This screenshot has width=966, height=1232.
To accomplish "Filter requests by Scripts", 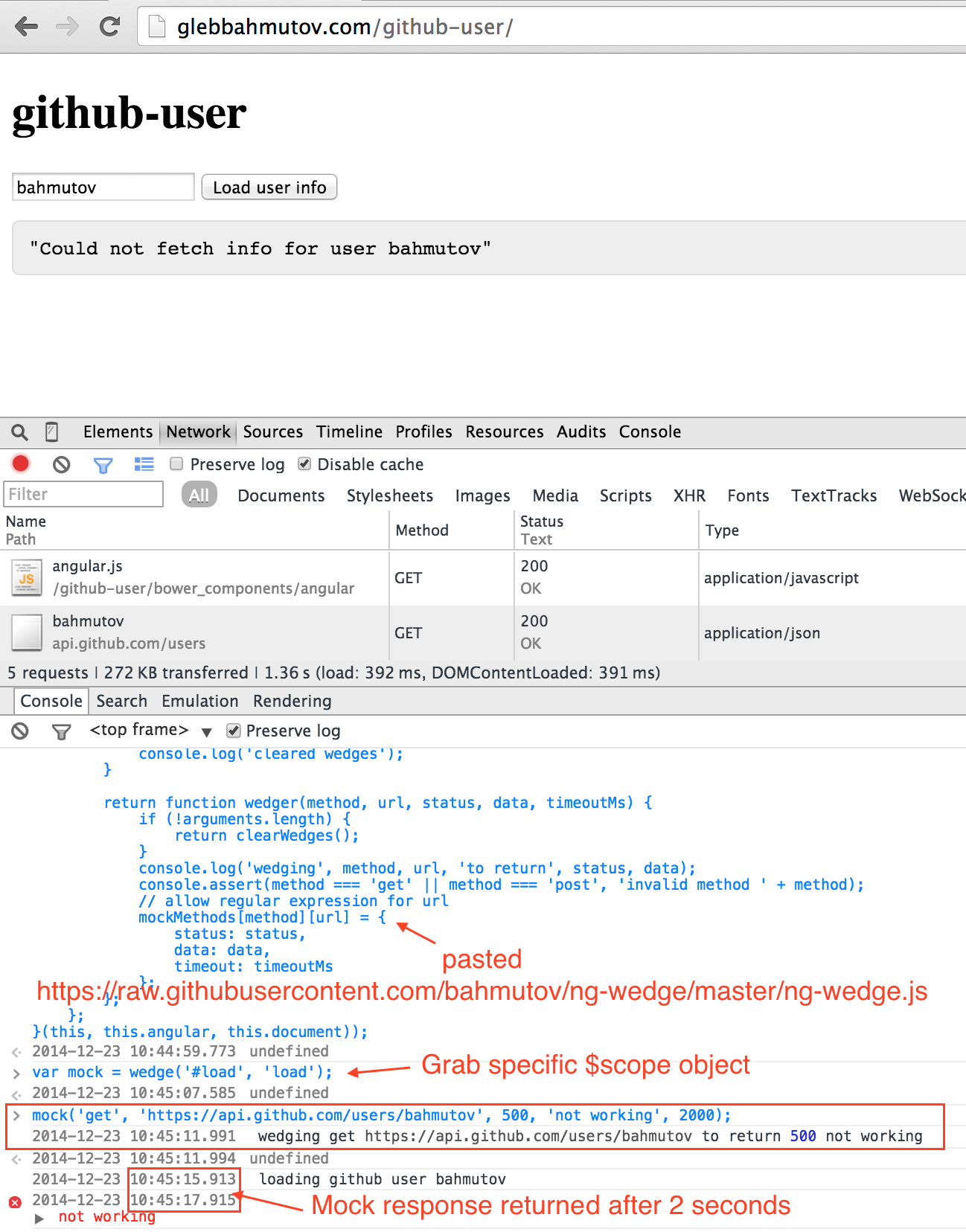I will [x=625, y=495].
